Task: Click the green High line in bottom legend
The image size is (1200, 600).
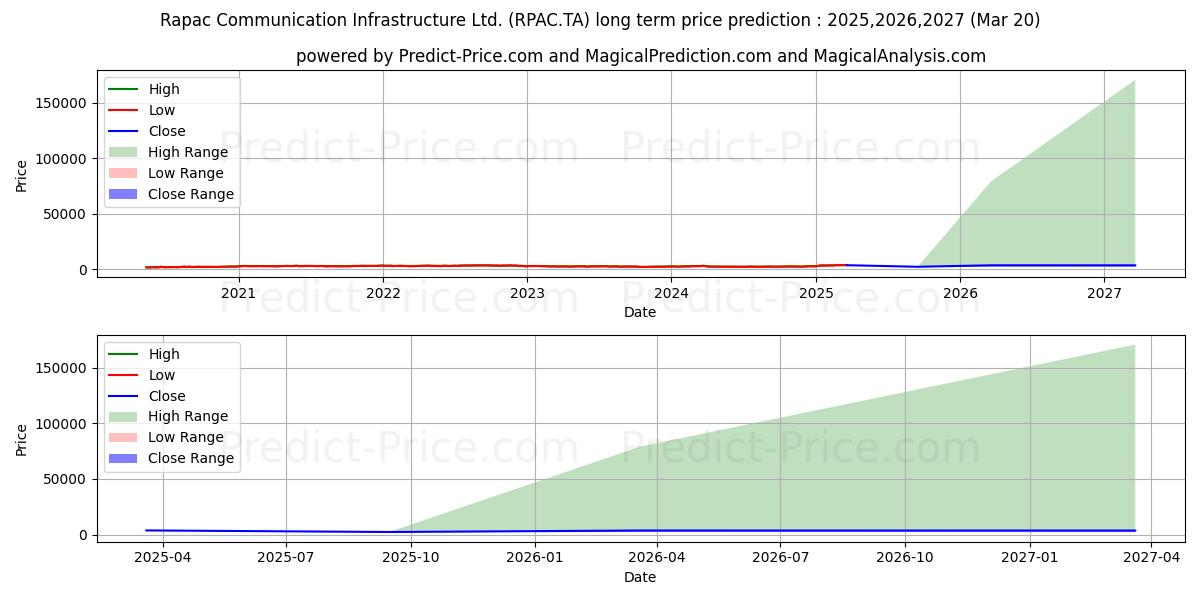Action: pyautogui.click(x=126, y=354)
